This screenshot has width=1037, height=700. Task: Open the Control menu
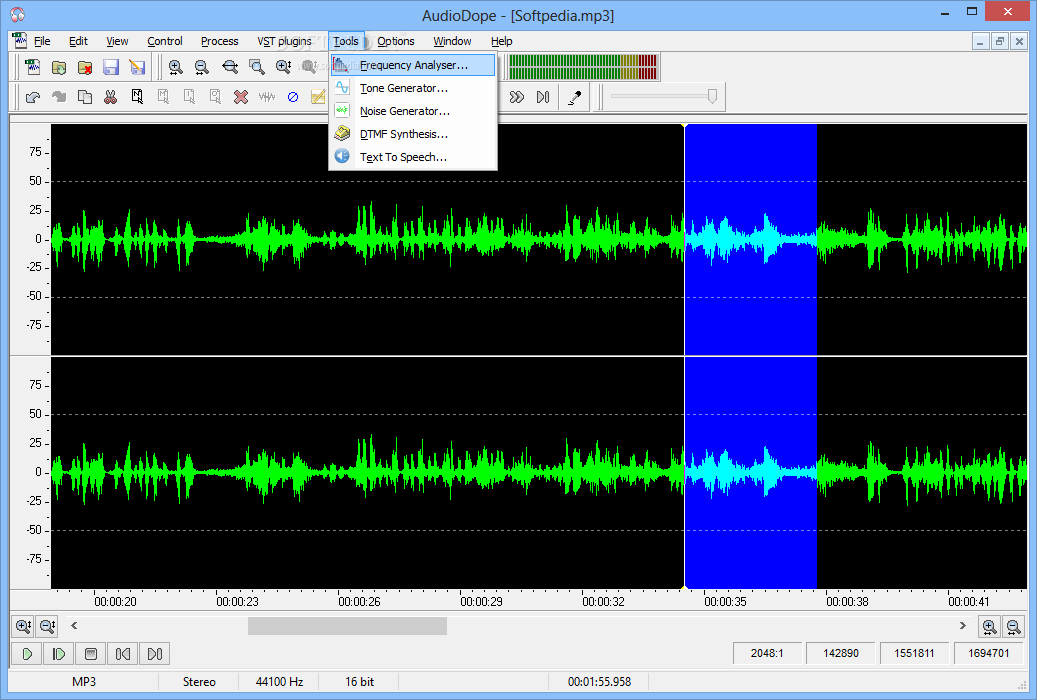coord(165,41)
